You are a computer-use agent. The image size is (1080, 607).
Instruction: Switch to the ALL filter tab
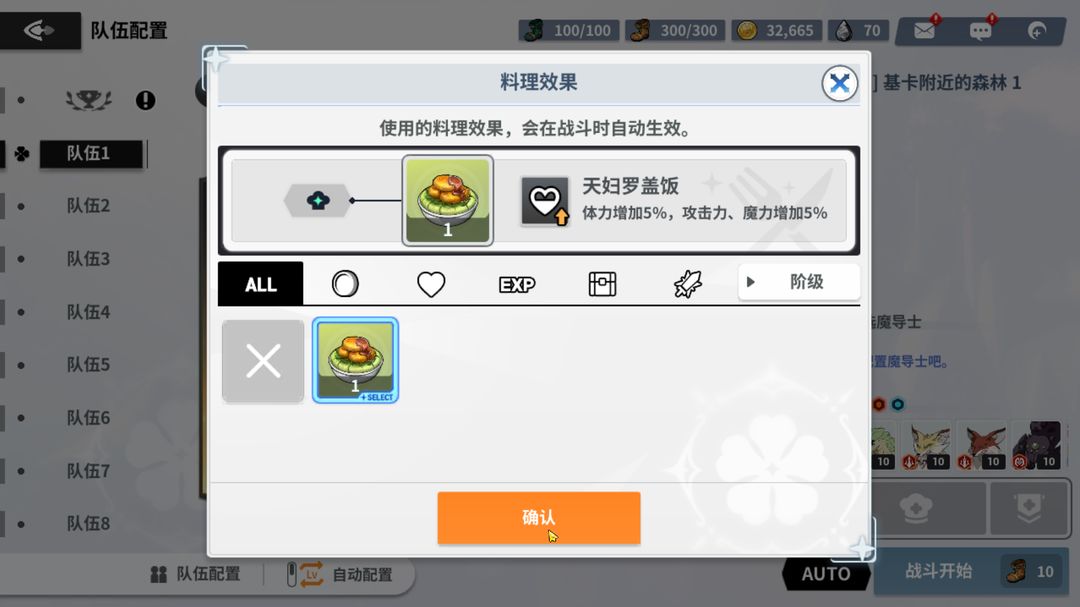pos(260,284)
